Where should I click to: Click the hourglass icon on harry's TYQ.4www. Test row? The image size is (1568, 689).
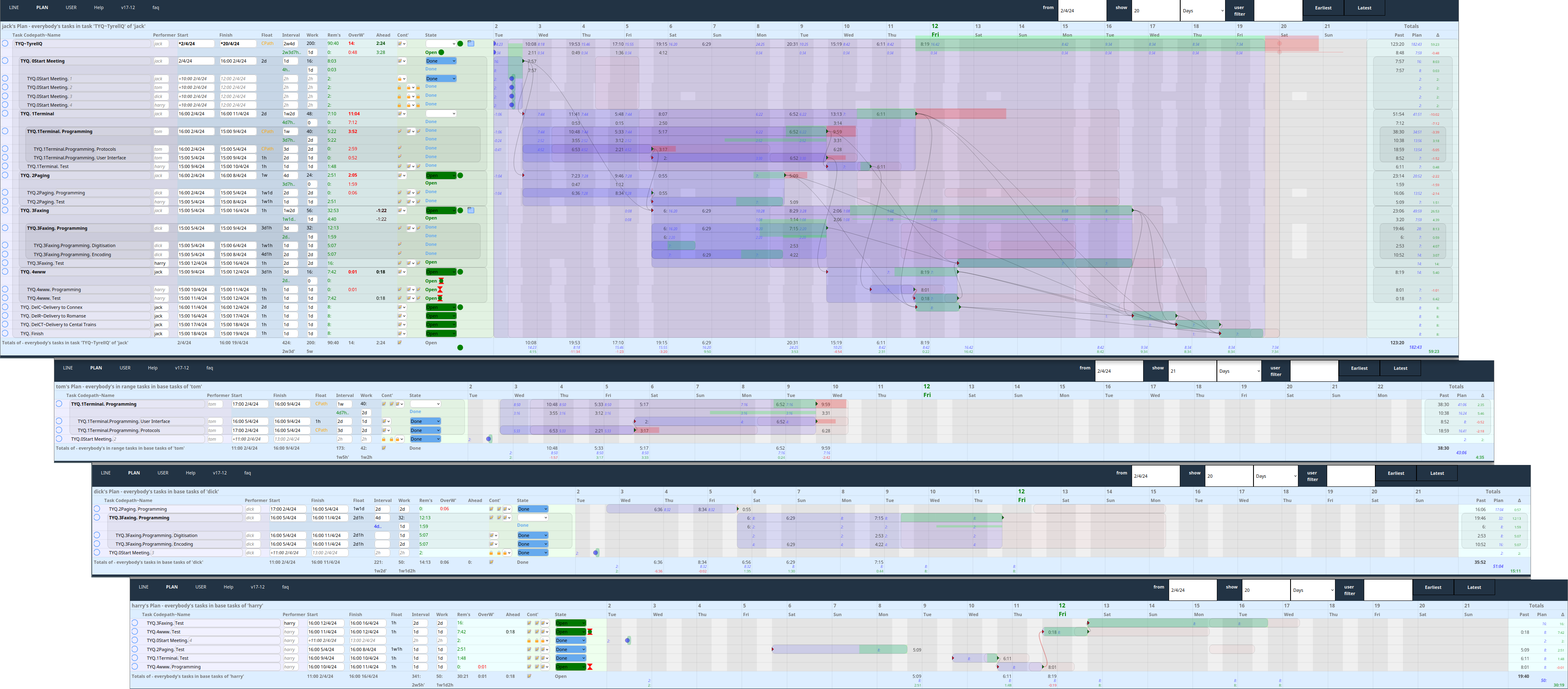coord(590,632)
